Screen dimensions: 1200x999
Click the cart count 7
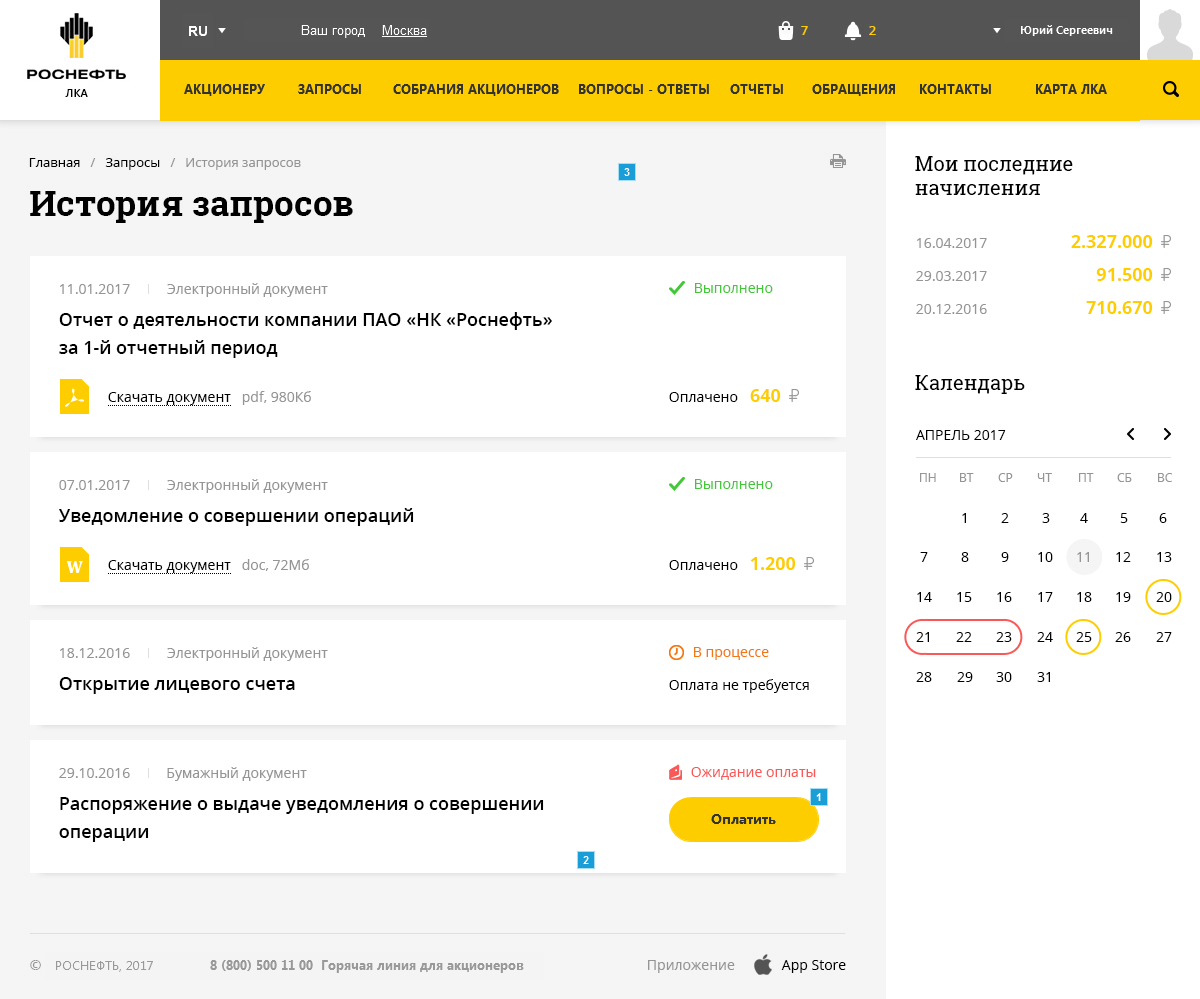tap(804, 31)
